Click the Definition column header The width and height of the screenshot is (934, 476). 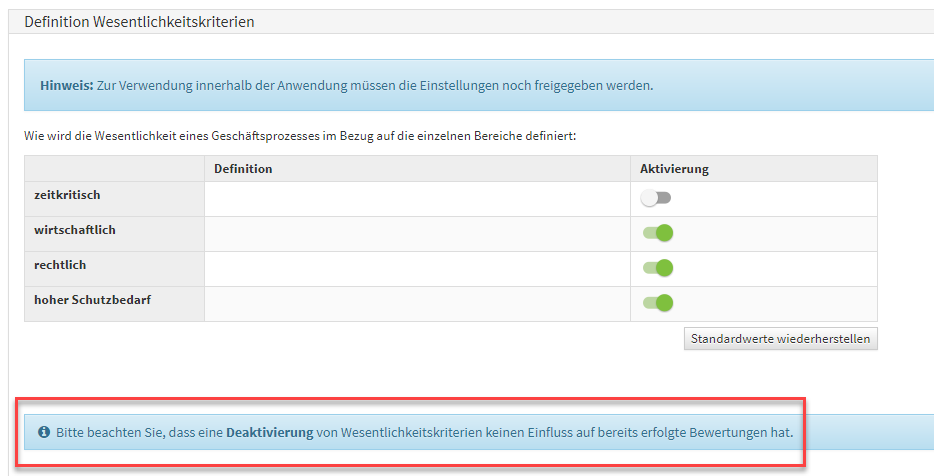[243, 169]
